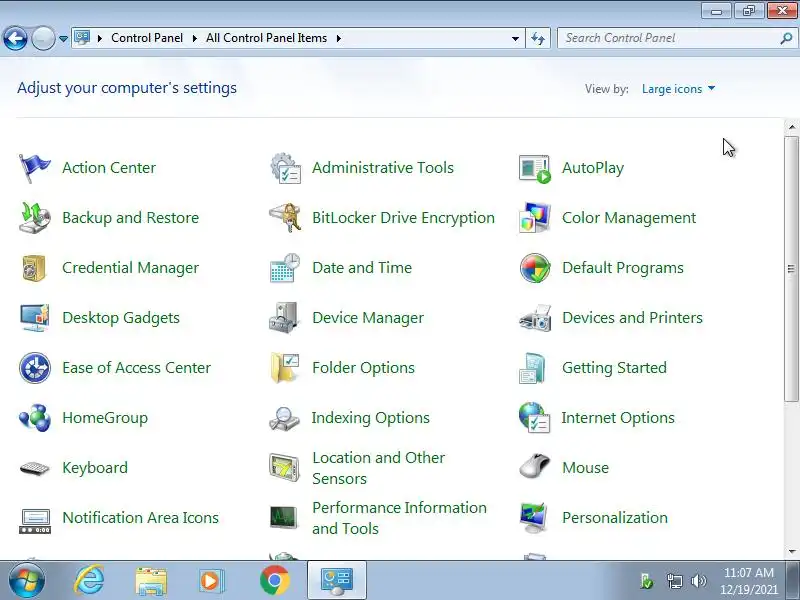800x600 pixels.
Task: Open the Indexing Options magnifier icon
Action: pyautogui.click(x=284, y=418)
